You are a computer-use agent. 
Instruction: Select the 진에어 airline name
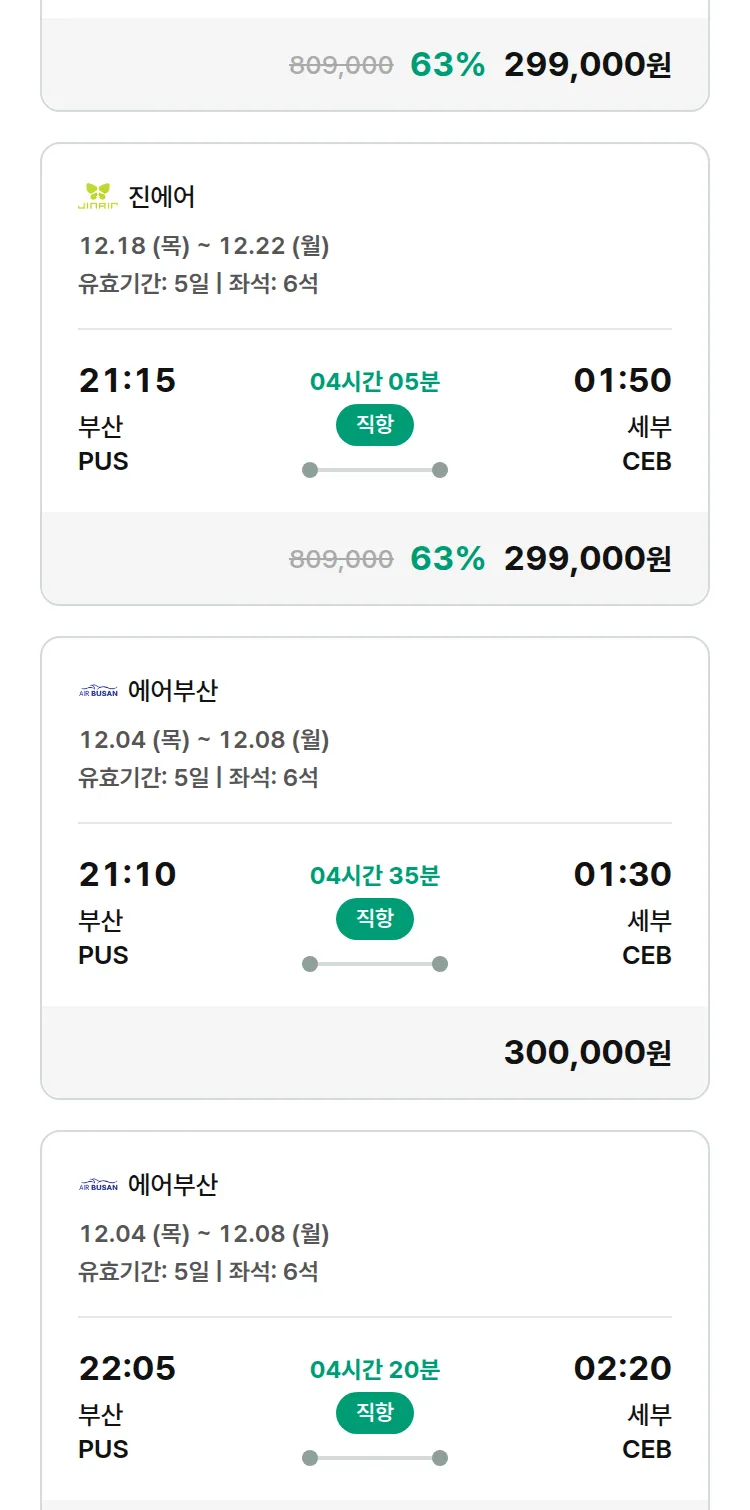pyautogui.click(x=162, y=197)
